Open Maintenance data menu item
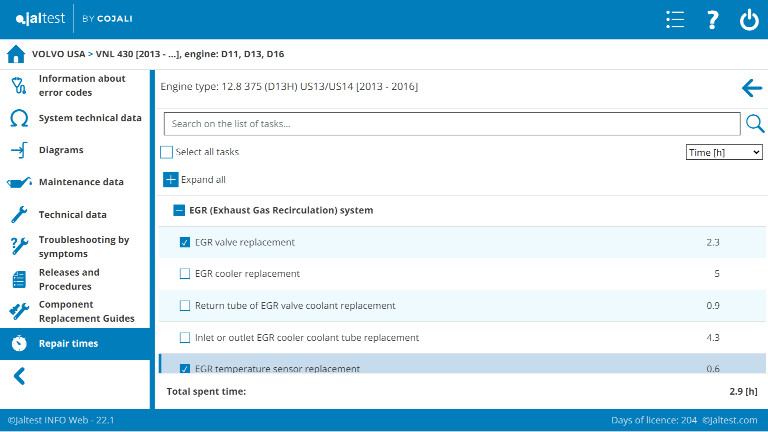Image resolution: width=768 pixels, height=432 pixels. point(81,182)
